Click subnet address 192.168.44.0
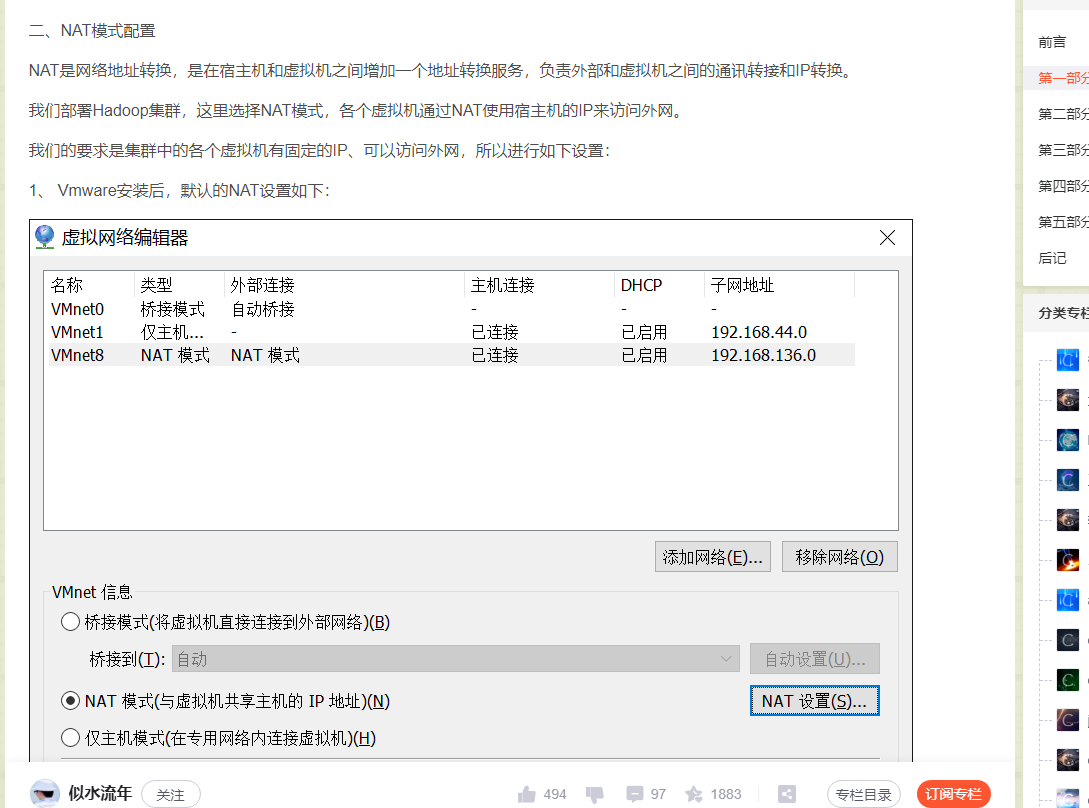The image size is (1089, 808). tap(759, 332)
